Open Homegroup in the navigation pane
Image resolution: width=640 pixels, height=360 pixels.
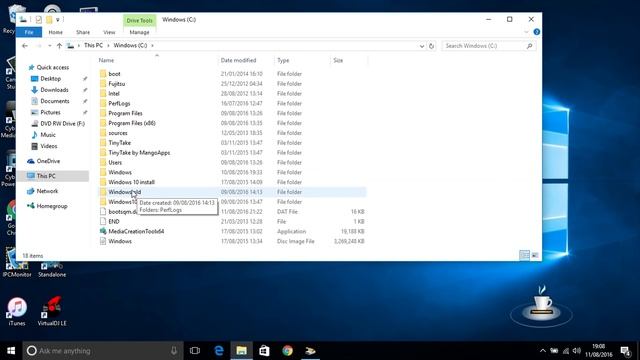pyautogui.click(x=51, y=206)
